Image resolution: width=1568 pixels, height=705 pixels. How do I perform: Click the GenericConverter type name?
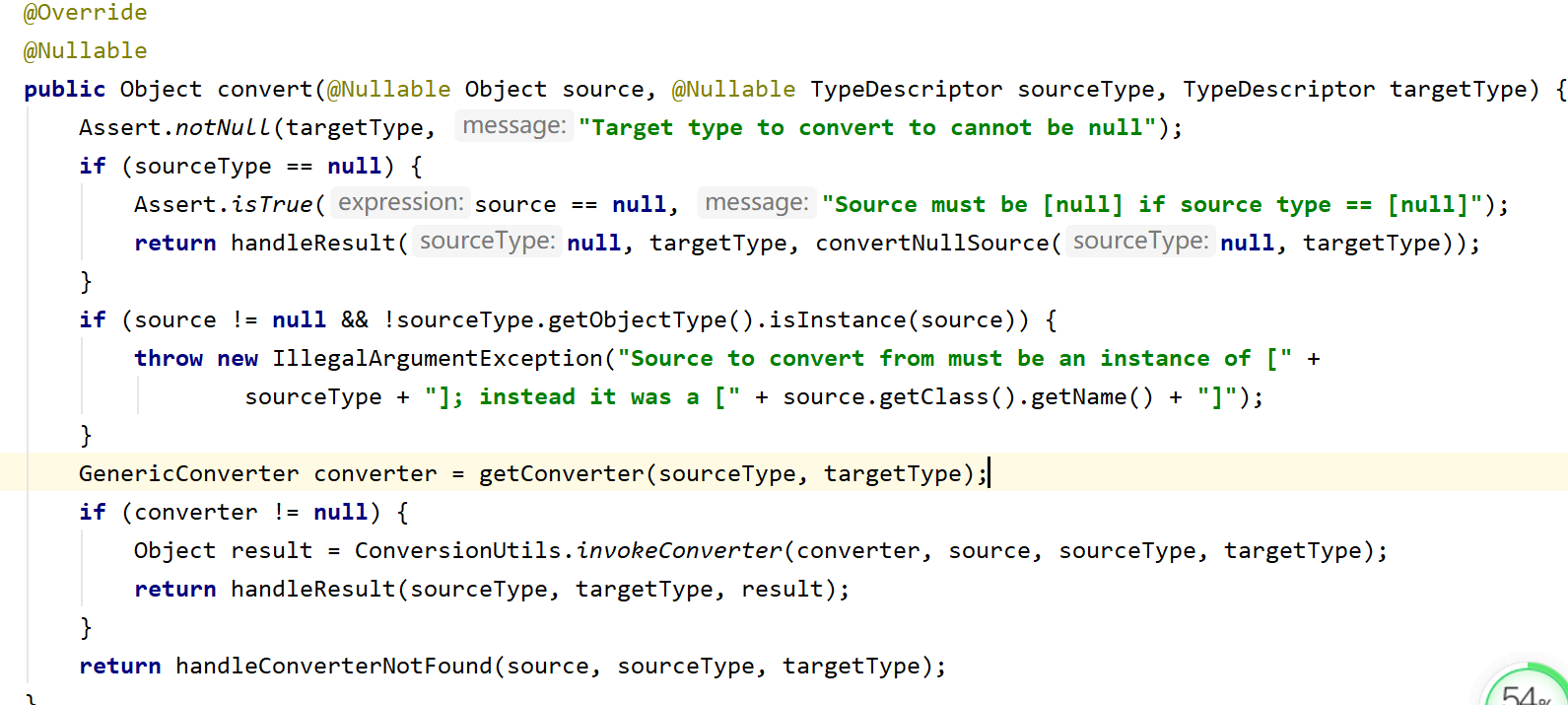pyautogui.click(x=189, y=473)
